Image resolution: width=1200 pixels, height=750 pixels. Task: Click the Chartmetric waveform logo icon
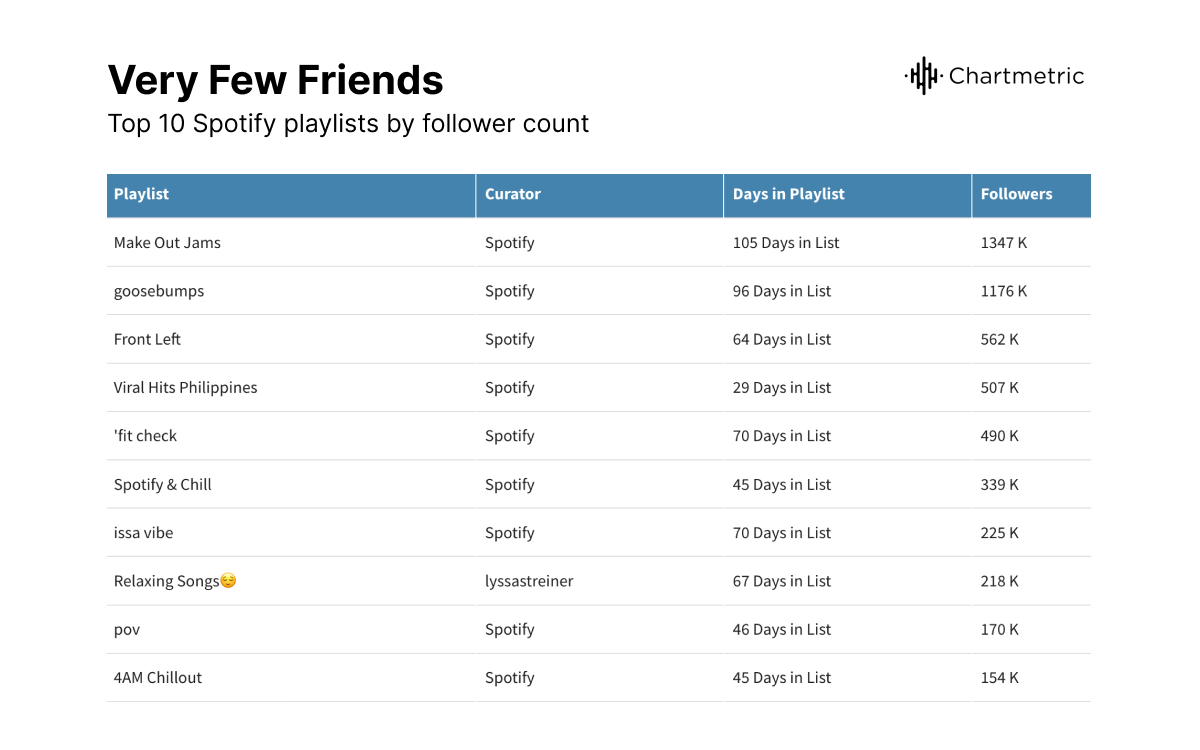(x=923, y=75)
